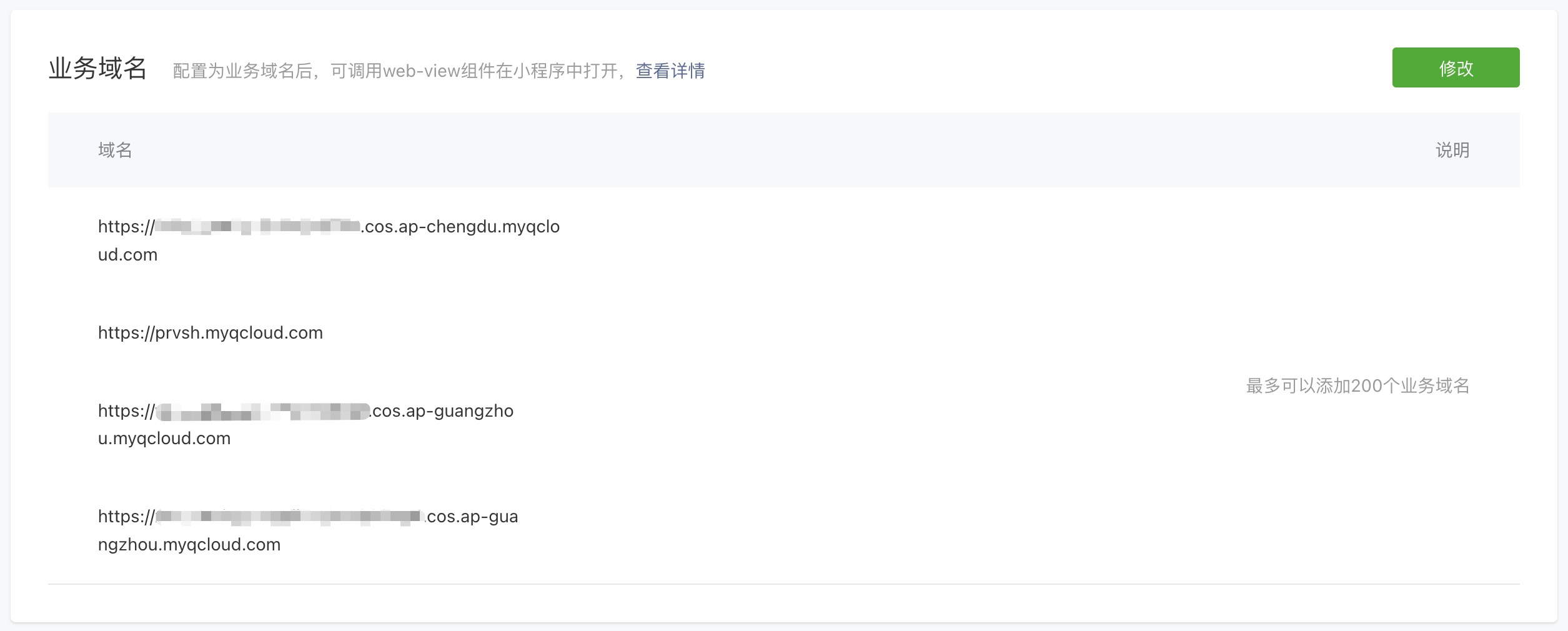Click the blurred prefix of the chengdu domain
The image size is (1568, 631).
tap(257, 226)
